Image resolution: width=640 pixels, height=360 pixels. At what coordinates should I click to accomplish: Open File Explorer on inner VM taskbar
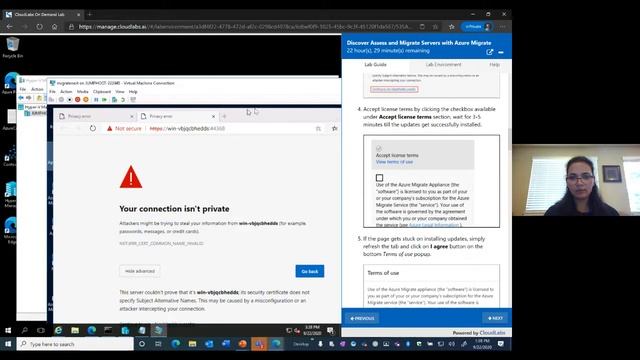point(75,330)
